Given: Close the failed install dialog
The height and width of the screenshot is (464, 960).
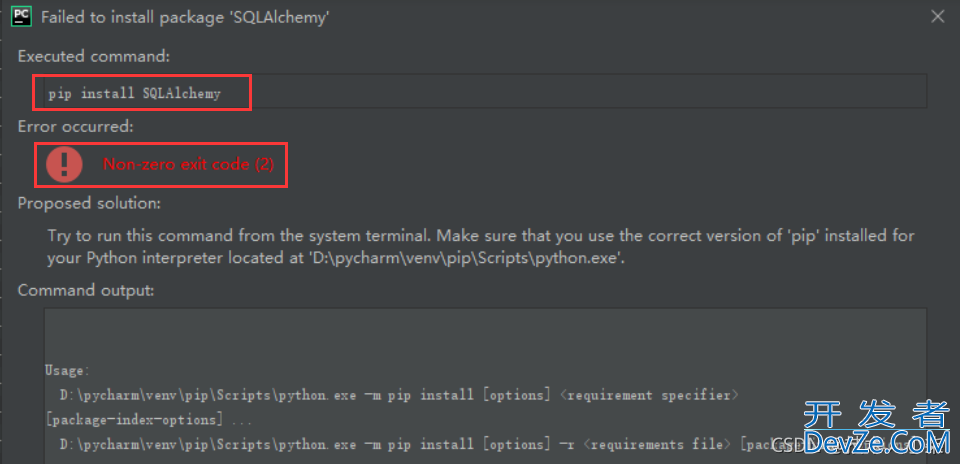Looking at the screenshot, I should pos(937,17).
